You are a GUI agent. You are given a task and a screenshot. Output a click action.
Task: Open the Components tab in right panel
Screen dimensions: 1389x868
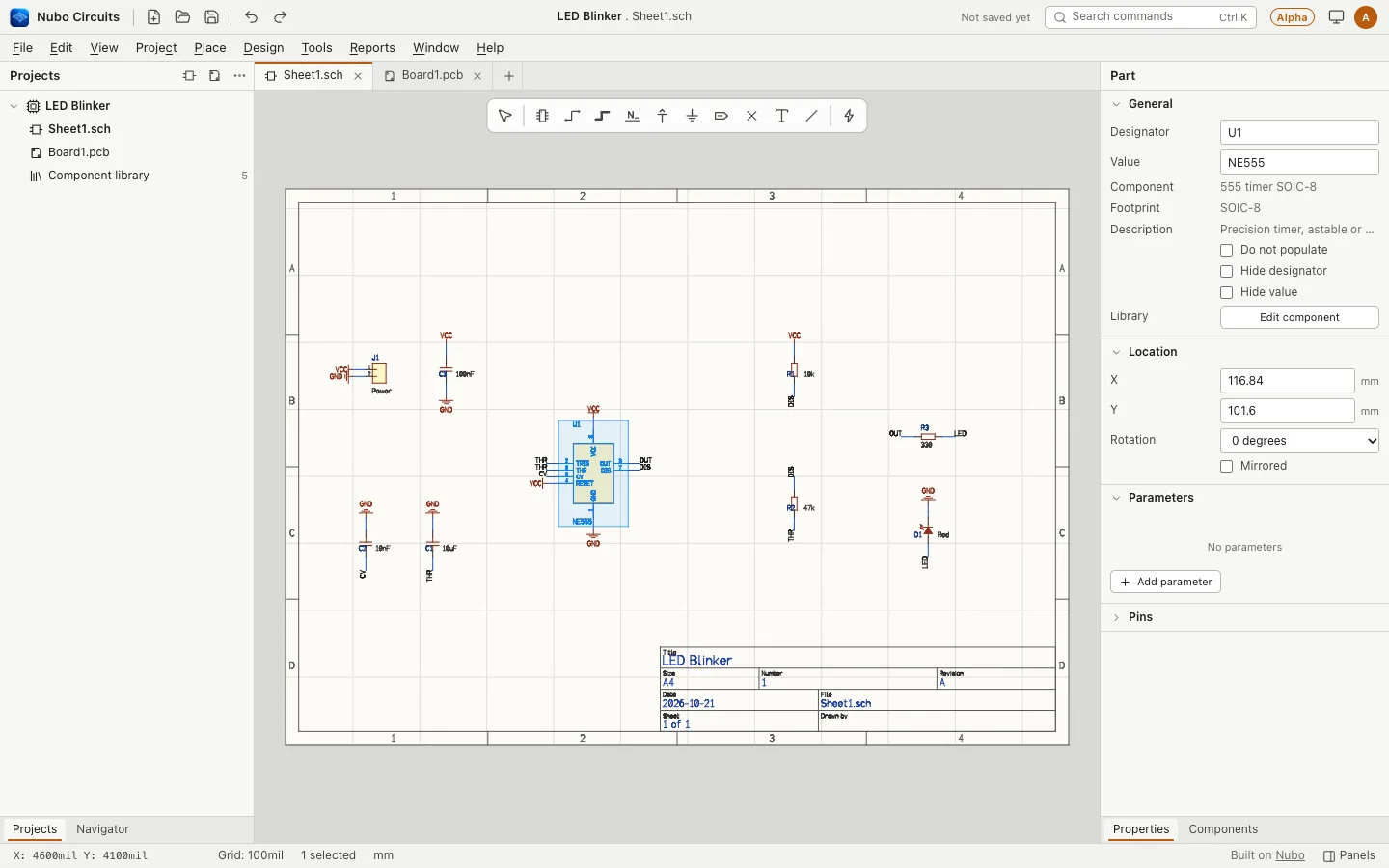pos(1223,829)
